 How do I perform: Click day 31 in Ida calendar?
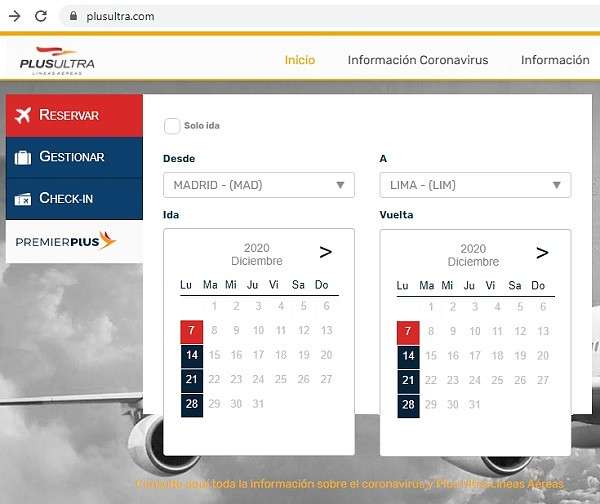(x=258, y=404)
